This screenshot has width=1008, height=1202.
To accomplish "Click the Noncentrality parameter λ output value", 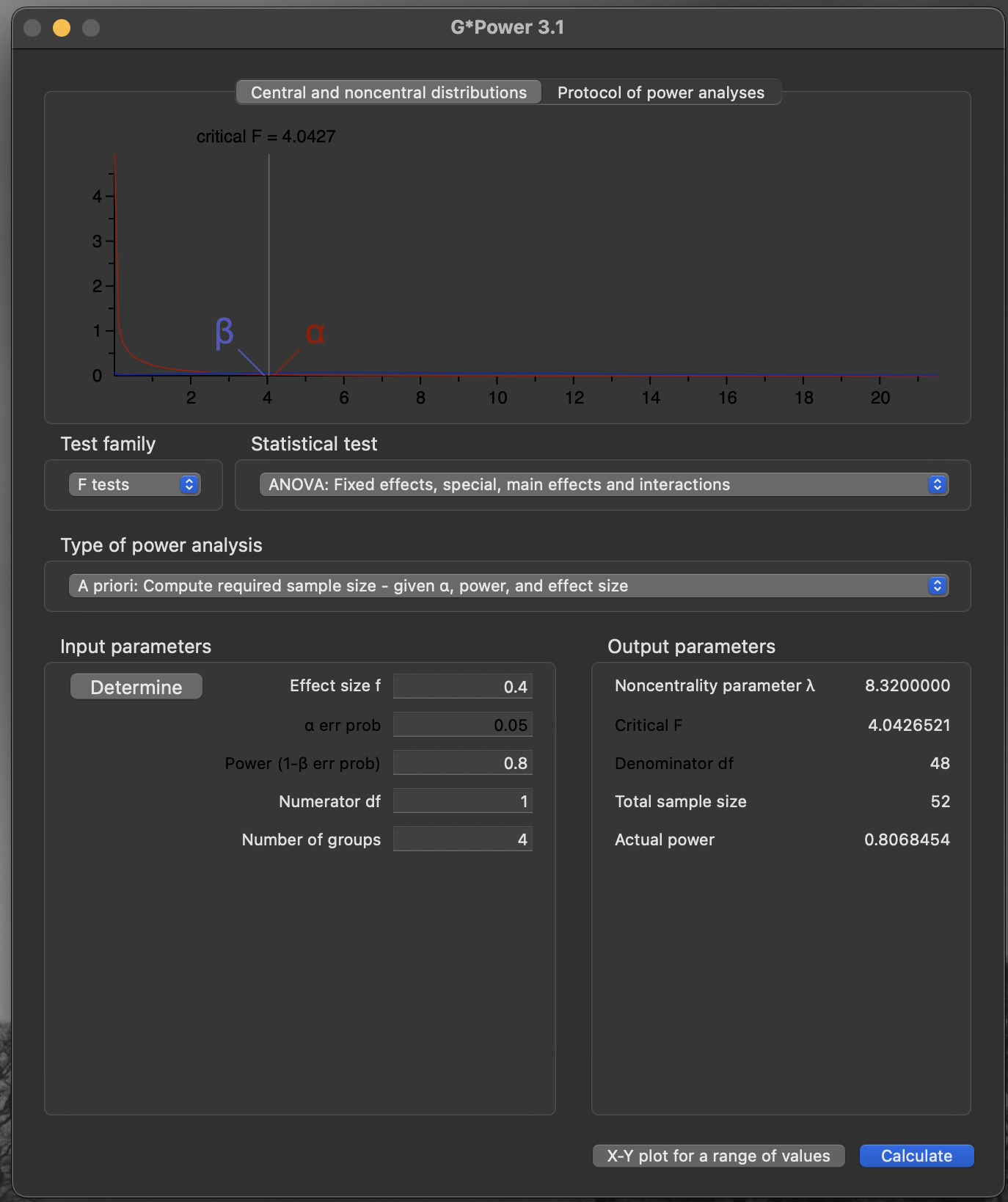I will [907, 685].
